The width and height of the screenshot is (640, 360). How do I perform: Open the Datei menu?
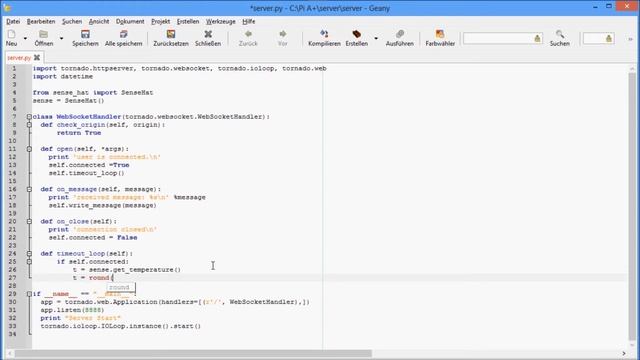(x=13, y=21)
